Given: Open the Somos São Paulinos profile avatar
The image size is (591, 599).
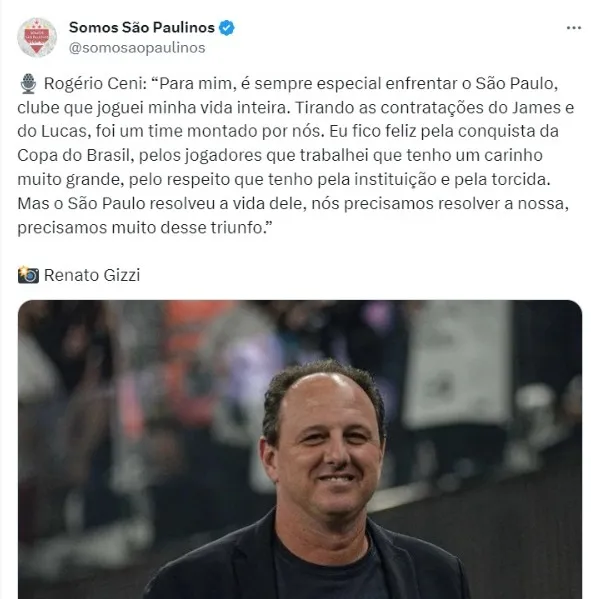Looking at the screenshot, I should tap(37, 37).
